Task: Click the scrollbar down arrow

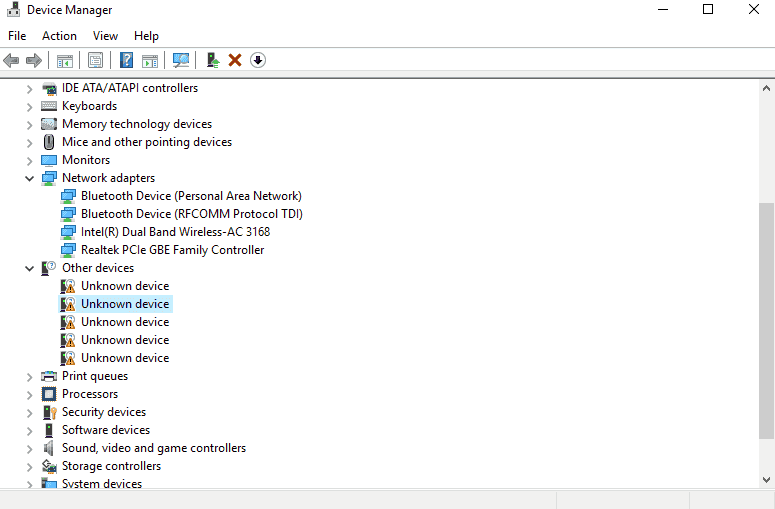Action: point(766,479)
